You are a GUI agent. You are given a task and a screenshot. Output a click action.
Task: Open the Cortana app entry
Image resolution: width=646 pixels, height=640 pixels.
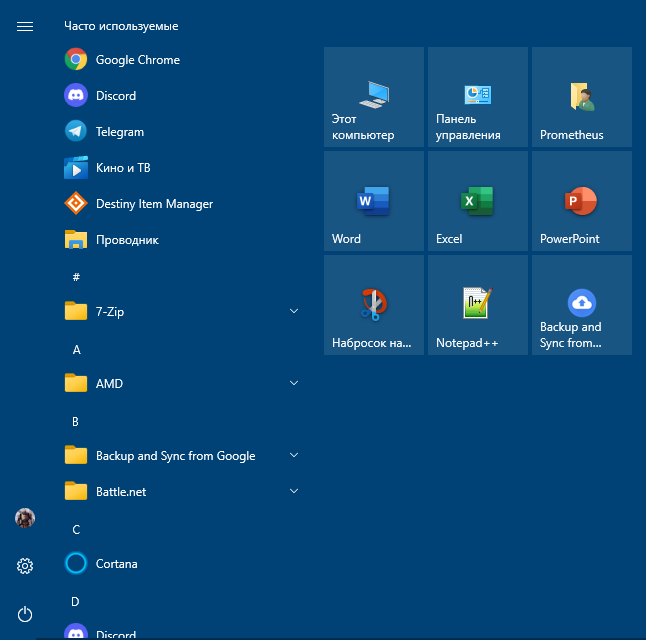click(x=181, y=563)
